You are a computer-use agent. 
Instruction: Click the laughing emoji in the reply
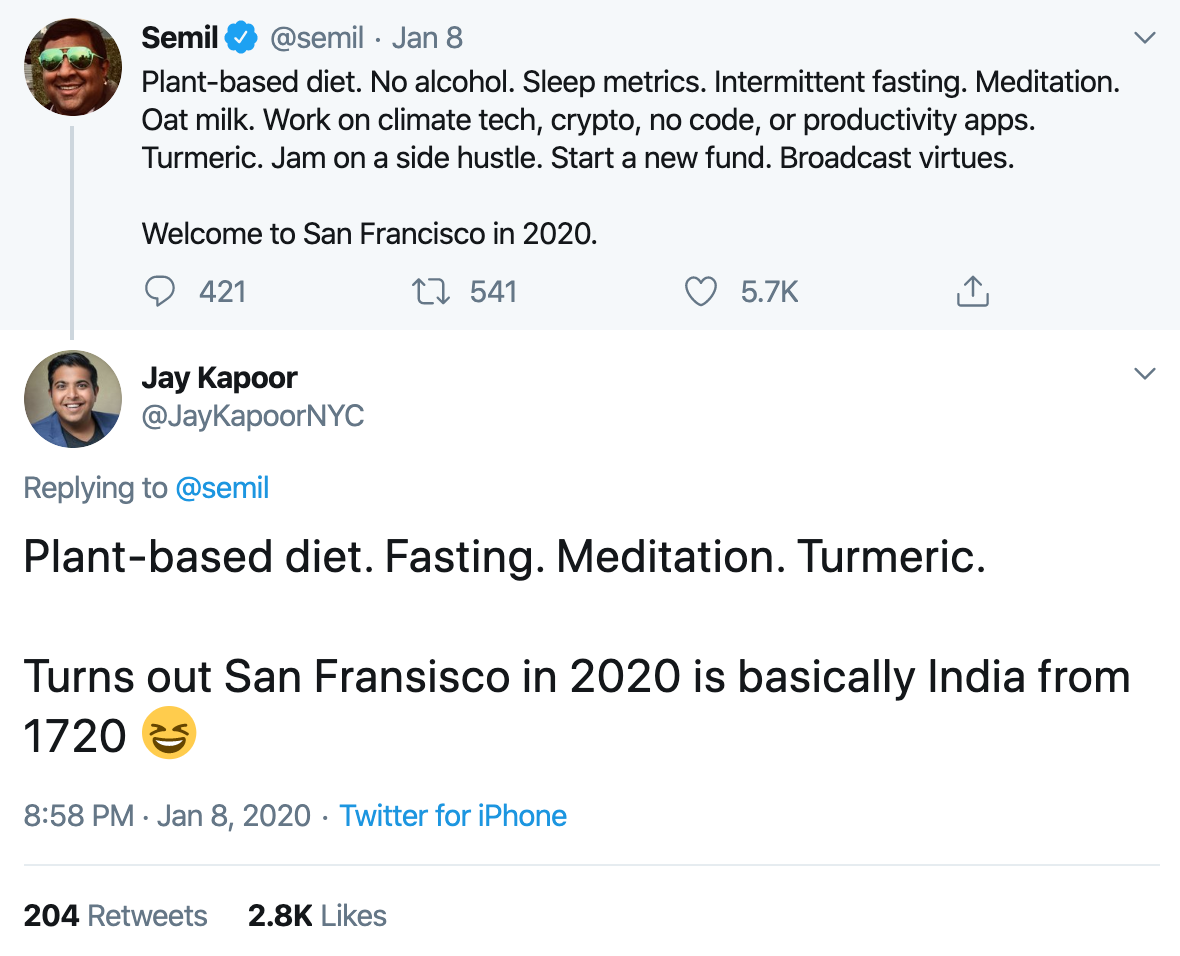(x=169, y=736)
